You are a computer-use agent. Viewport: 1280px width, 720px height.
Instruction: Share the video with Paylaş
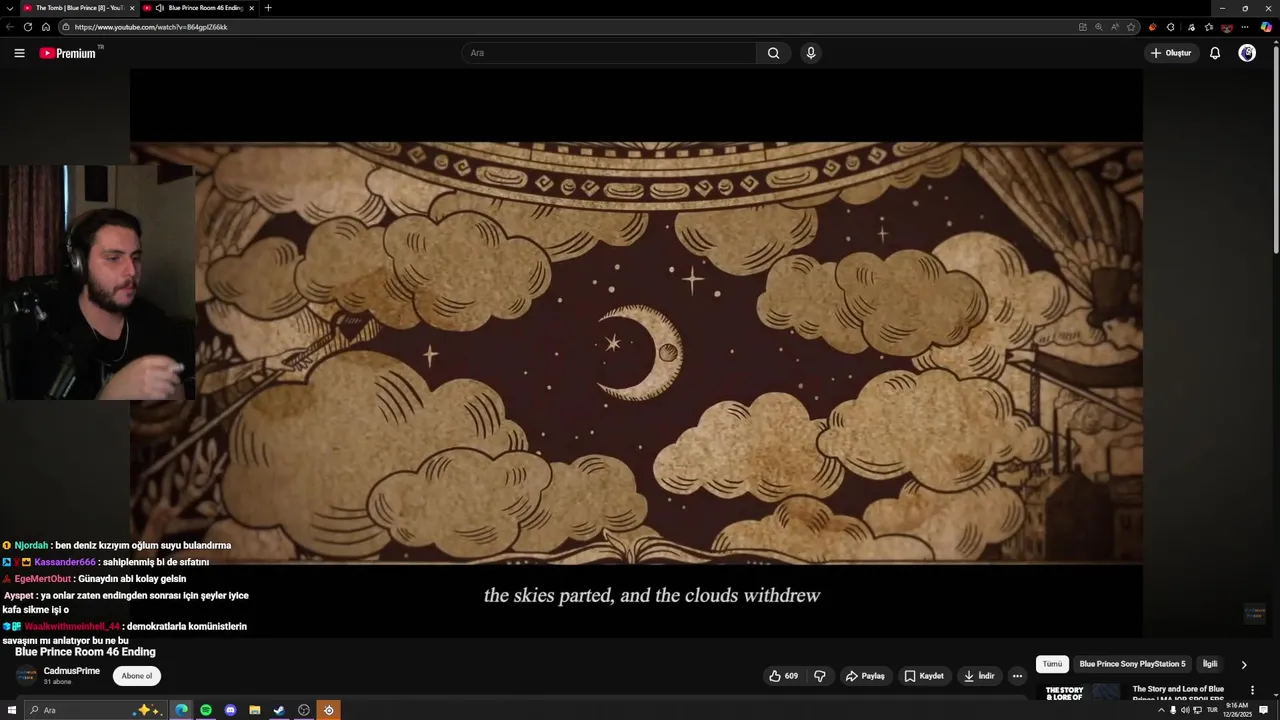(865, 676)
